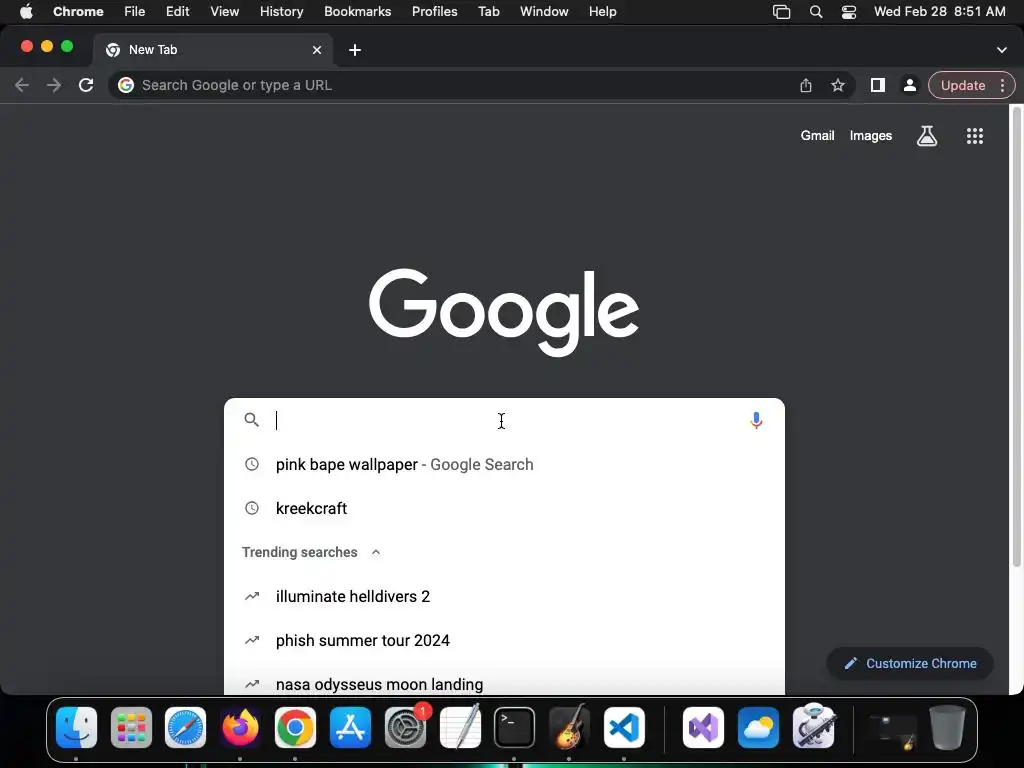
Task: Launch Safari from the dock
Action: tap(185, 728)
